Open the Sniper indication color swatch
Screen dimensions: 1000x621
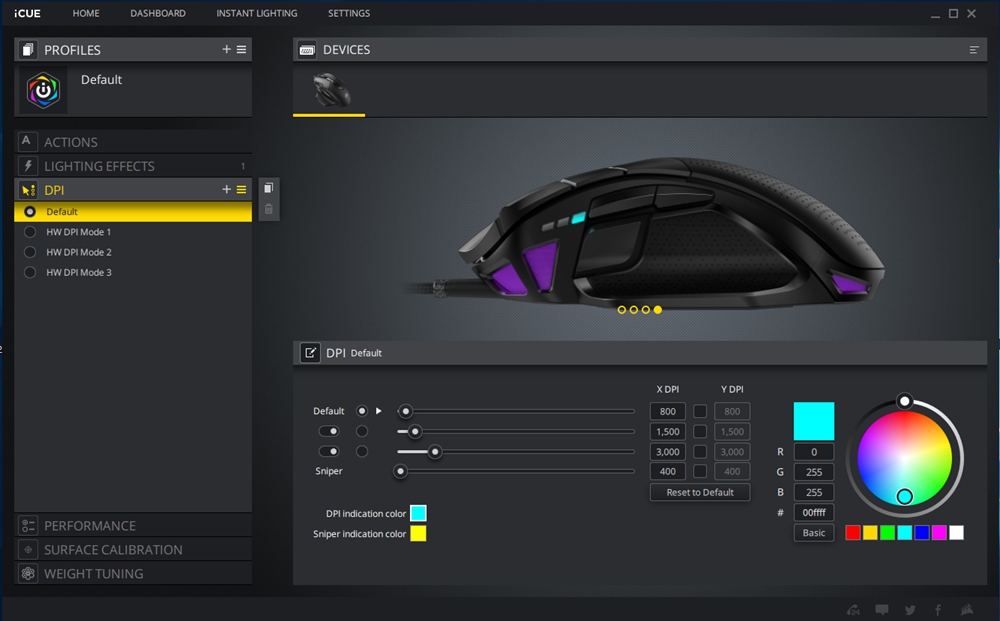click(x=418, y=534)
